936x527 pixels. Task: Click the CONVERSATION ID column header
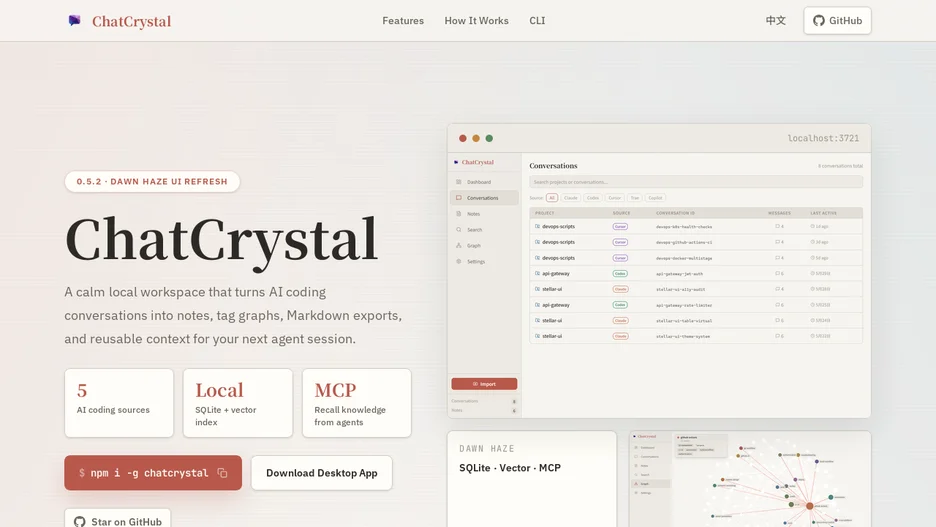pos(675,213)
